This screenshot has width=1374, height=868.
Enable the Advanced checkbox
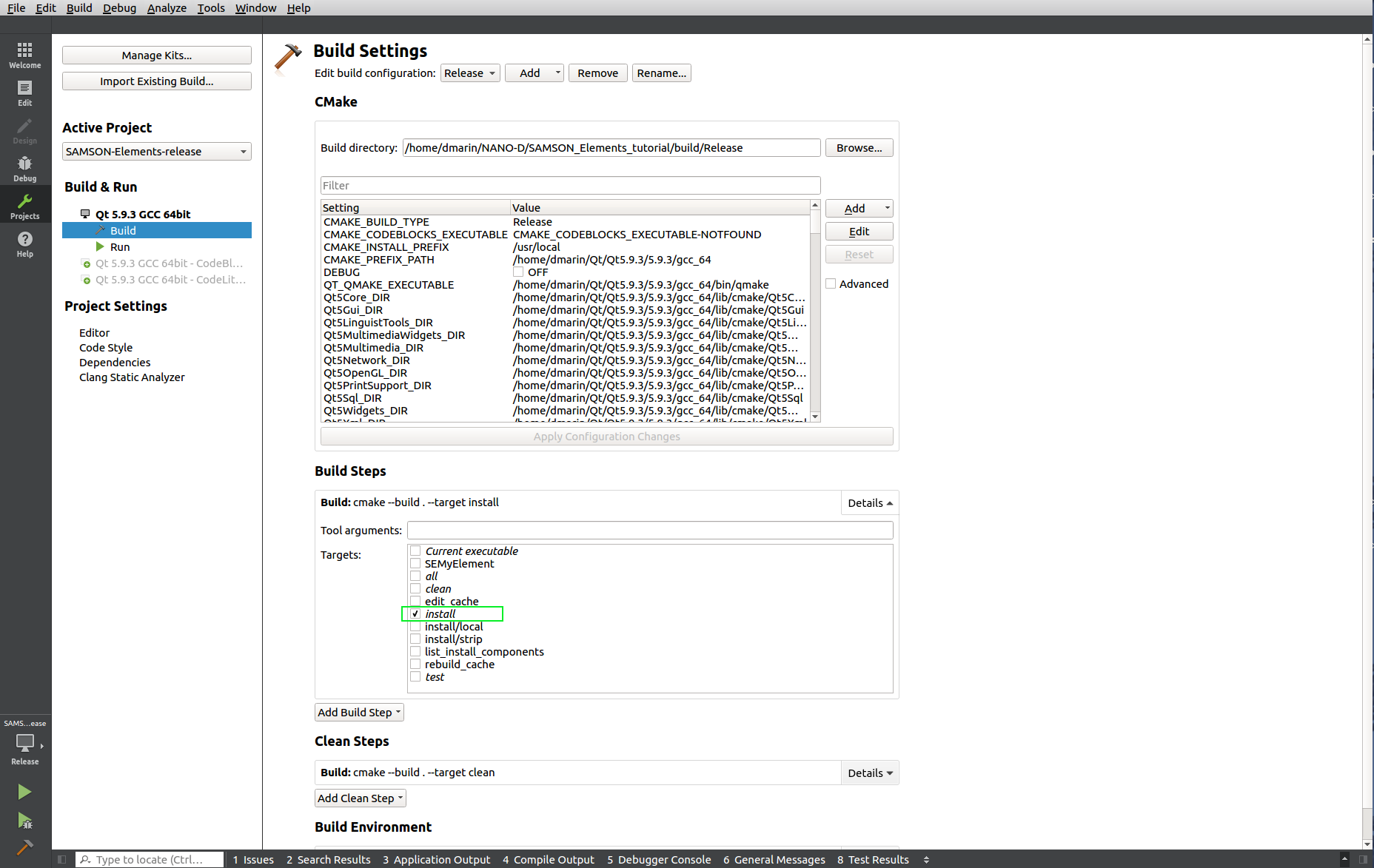click(831, 284)
